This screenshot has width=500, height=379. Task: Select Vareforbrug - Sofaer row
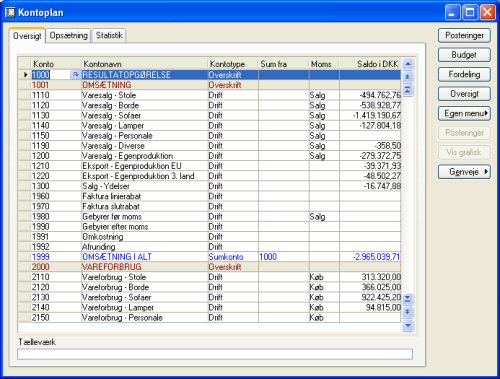click(210, 297)
